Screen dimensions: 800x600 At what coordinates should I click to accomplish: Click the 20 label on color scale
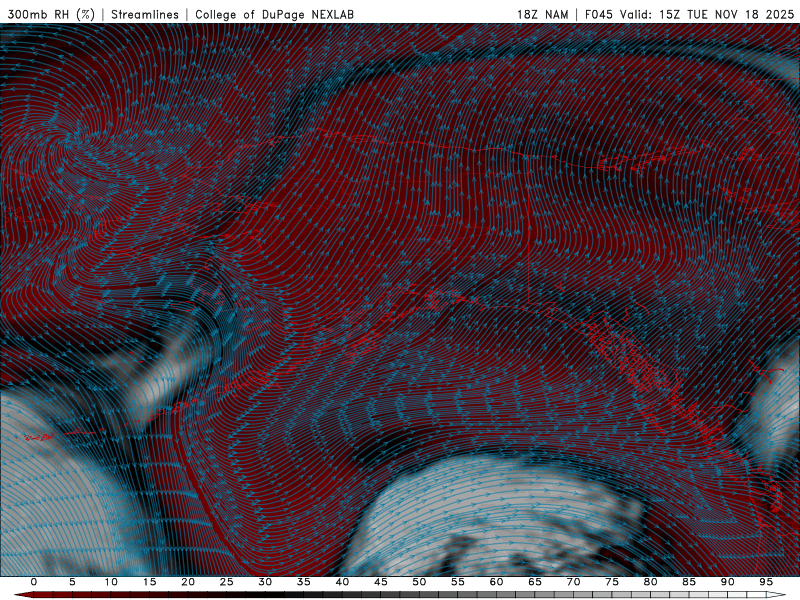(x=188, y=582)
